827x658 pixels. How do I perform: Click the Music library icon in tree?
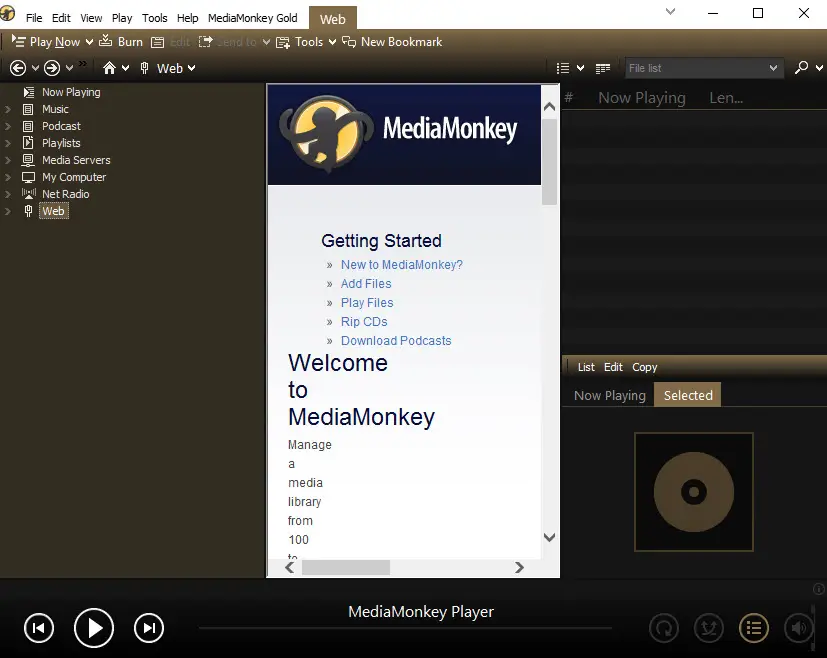point(28,109)
